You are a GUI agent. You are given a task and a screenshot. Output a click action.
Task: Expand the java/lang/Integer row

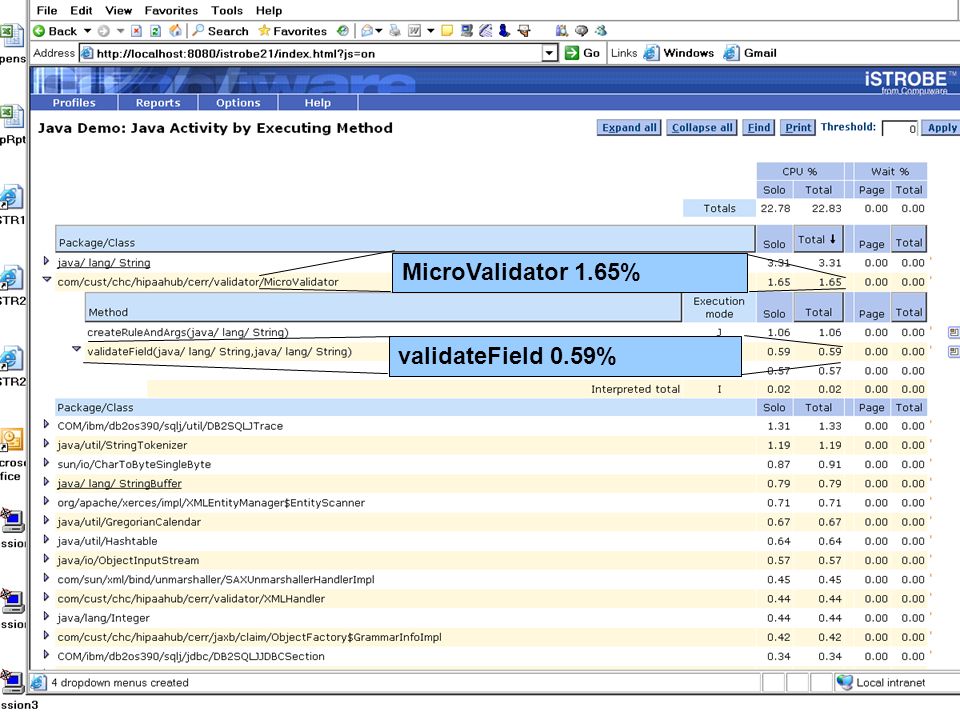coord(46,616)
